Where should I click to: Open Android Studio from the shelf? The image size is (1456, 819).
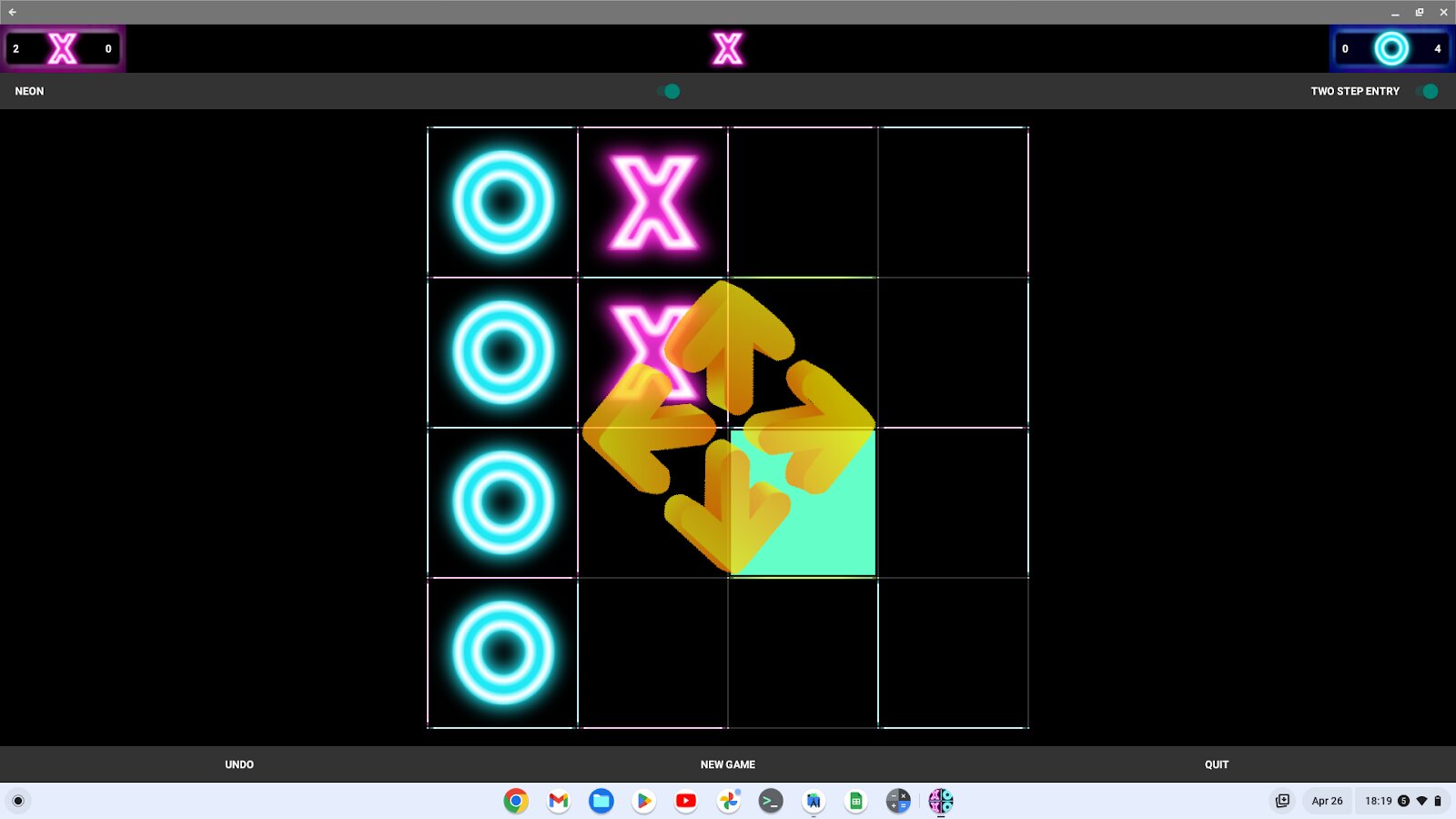814,801
